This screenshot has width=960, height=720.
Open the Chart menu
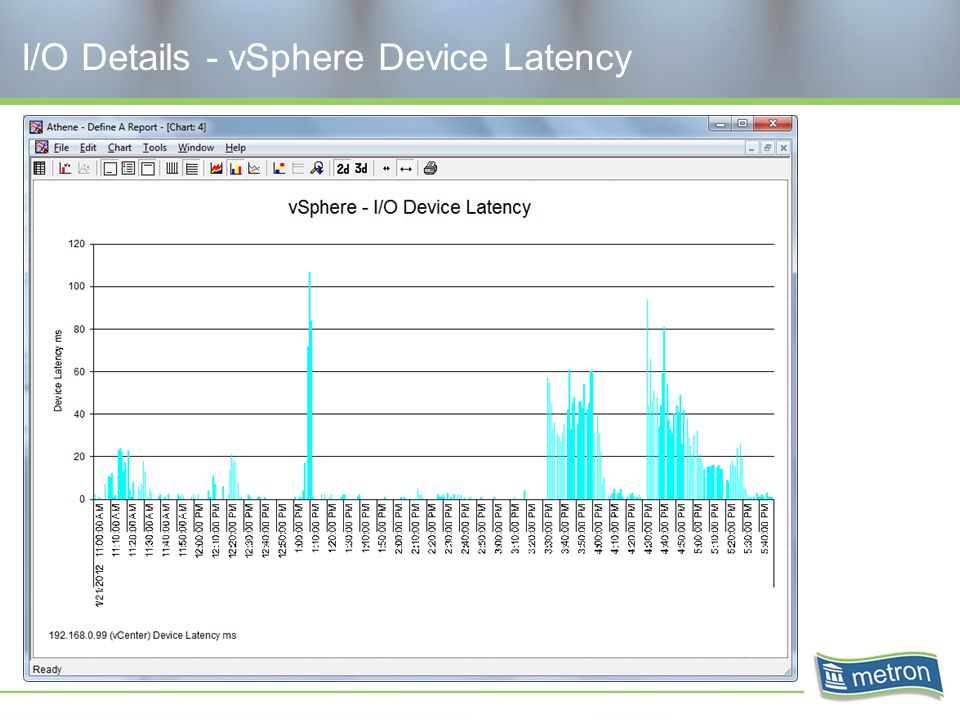tap(120, 148)
